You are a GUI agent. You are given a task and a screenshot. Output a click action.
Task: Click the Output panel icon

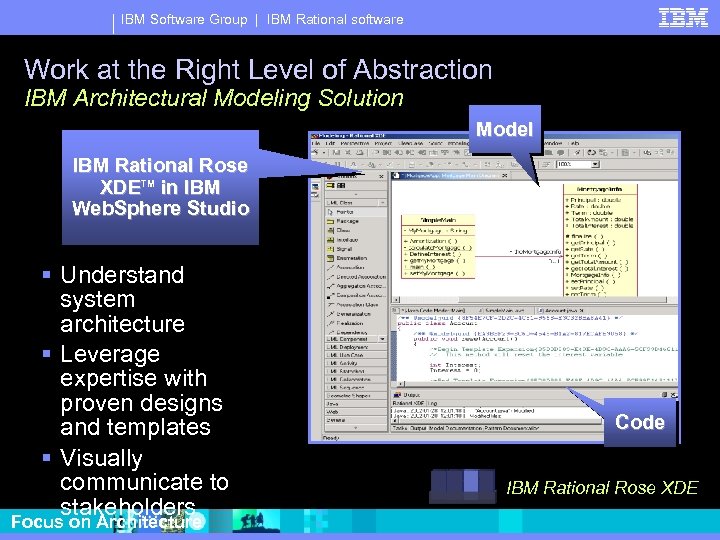click(398, 395)
